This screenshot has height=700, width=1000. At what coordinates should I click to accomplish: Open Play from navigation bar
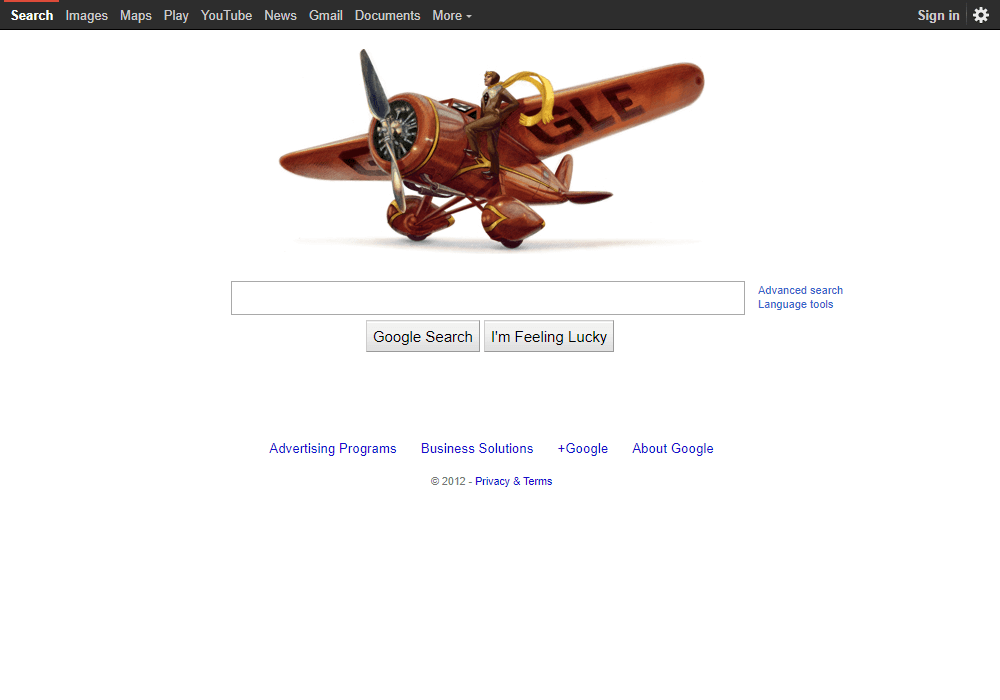click(176, 15)
